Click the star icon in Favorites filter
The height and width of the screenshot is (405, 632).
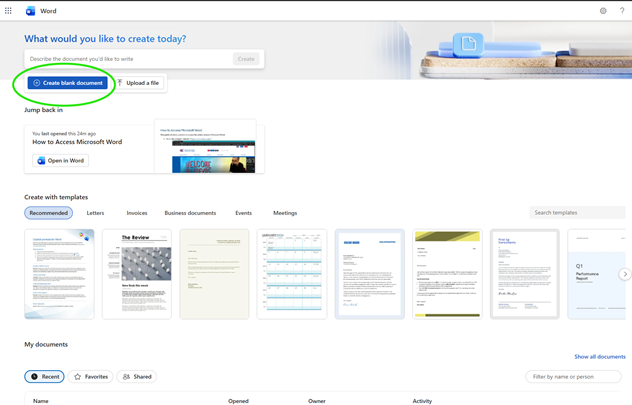pos(77,376)
